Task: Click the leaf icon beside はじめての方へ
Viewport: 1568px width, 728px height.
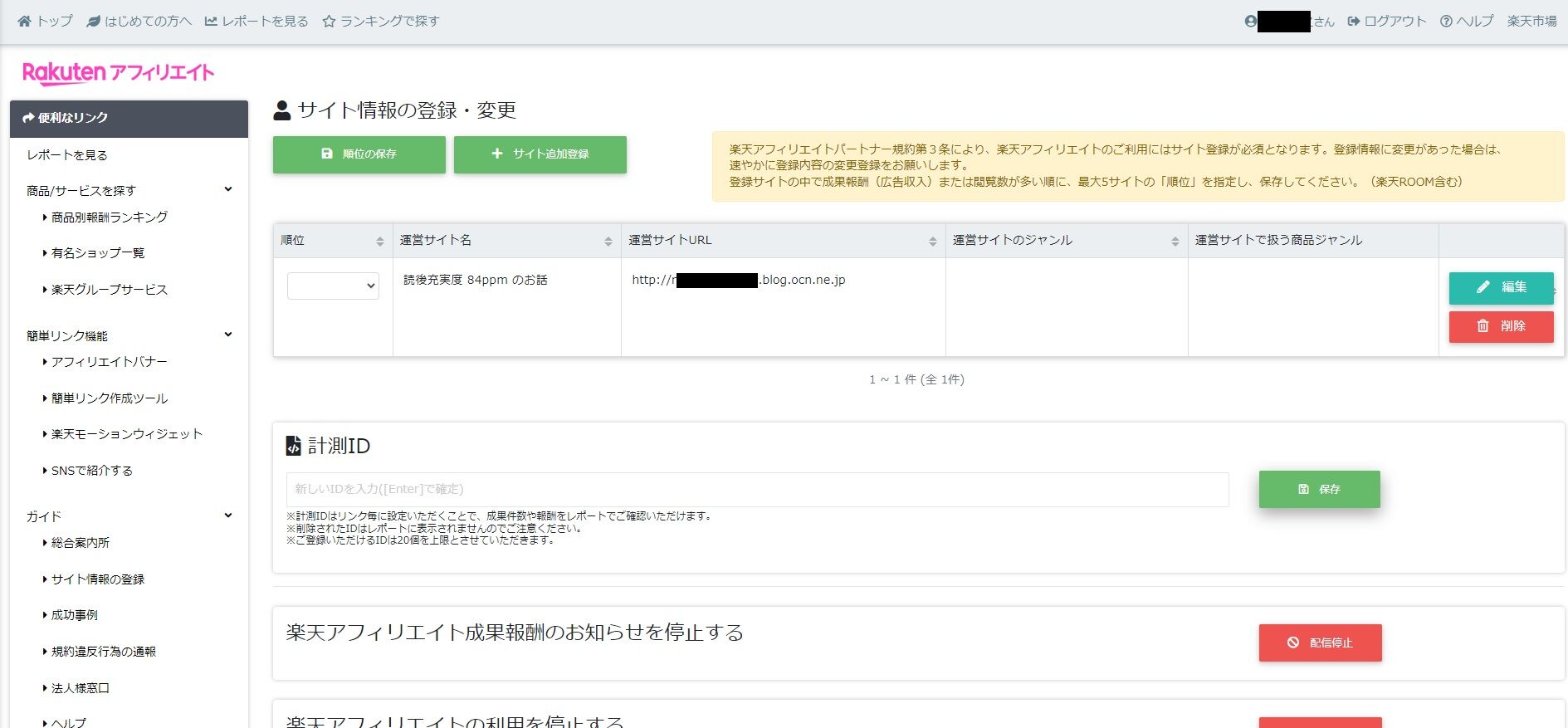Action: [94, 22]
